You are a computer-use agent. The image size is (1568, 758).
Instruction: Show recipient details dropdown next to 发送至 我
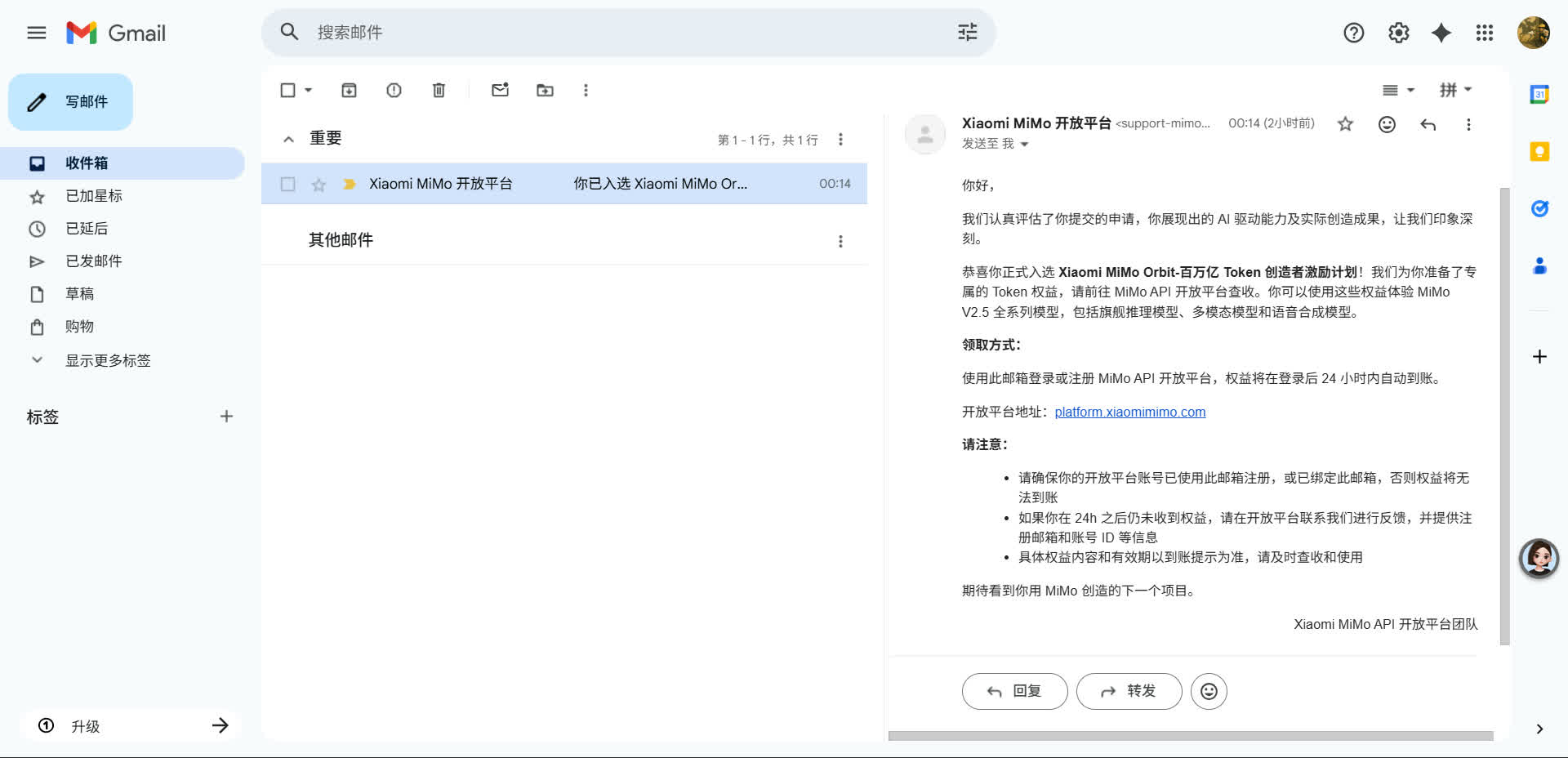(x=1024, y=145)
